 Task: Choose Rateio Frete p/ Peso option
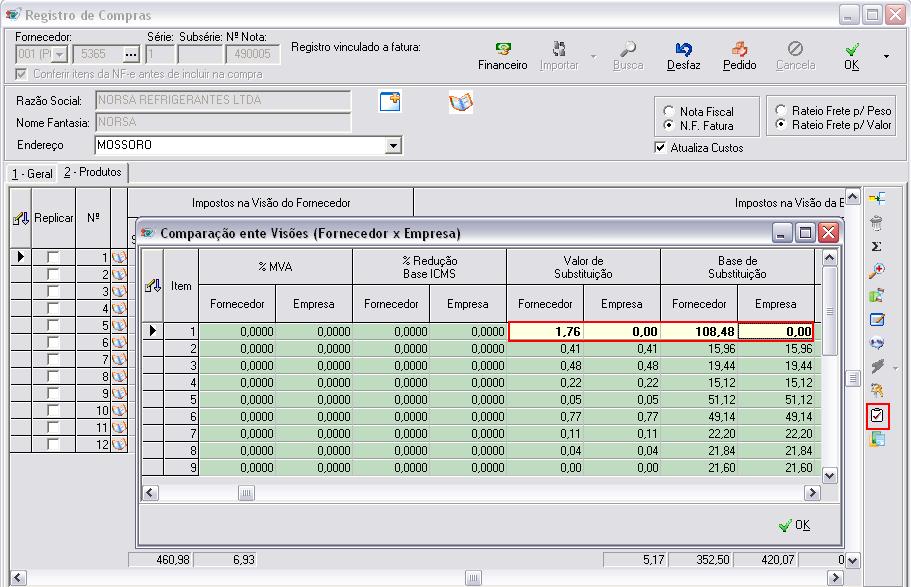[781, 110]
